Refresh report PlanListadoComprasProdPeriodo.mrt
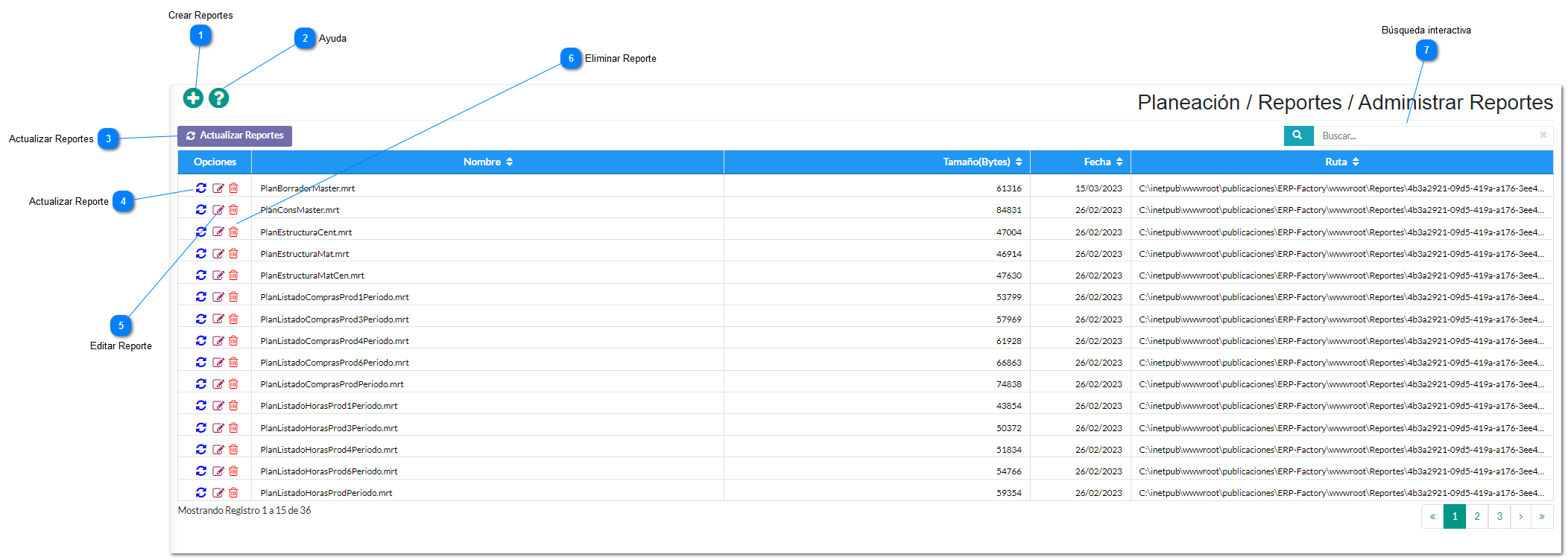Screen dimensions: 1568x560 (201, 384)
